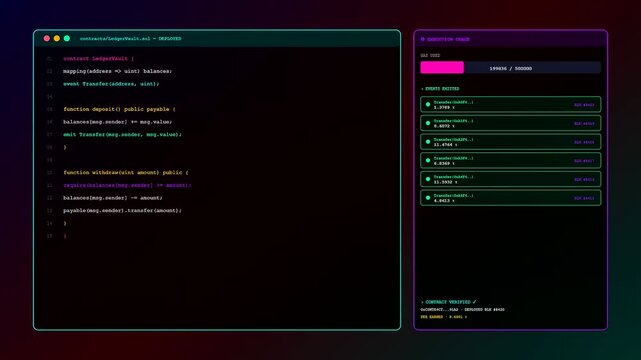Image resolution: width=641 pixels, height=360 pixels.
Task: Click the pink filled portion of gas bar
Action: coord(442,67)
